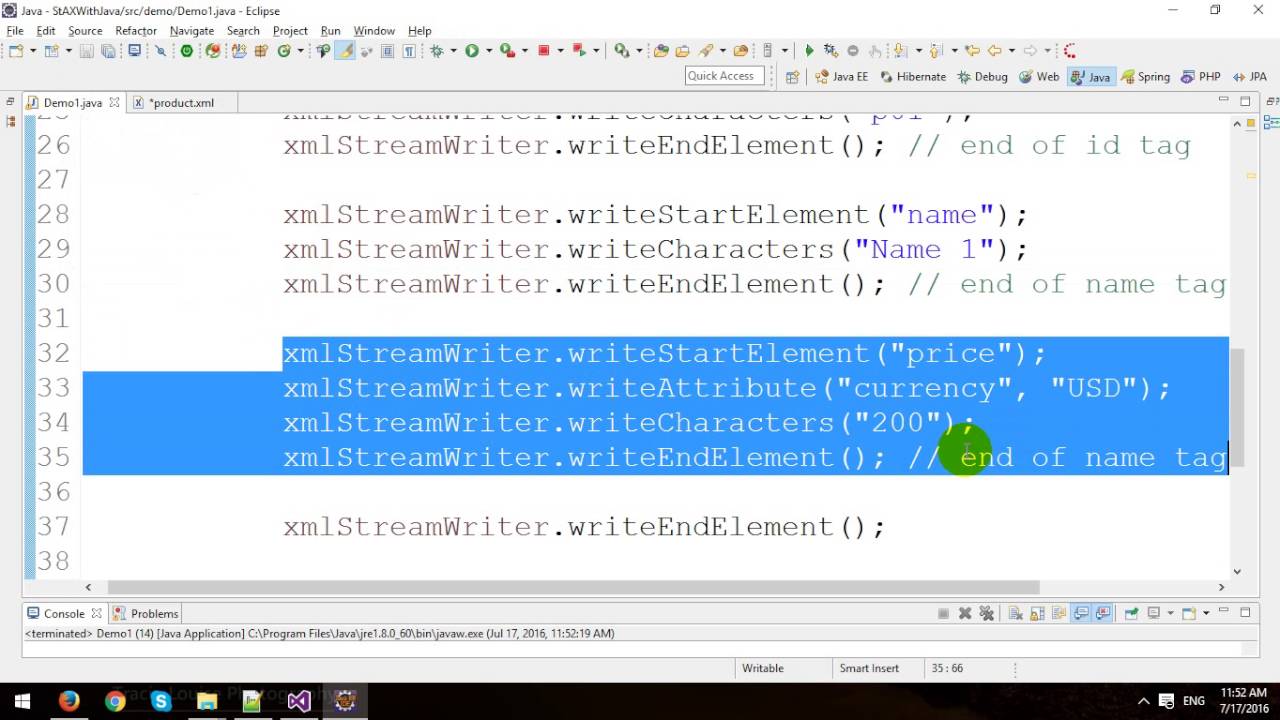Open Visual Studio from the taskbar
1280x720 pixels.
coord(299,701)
